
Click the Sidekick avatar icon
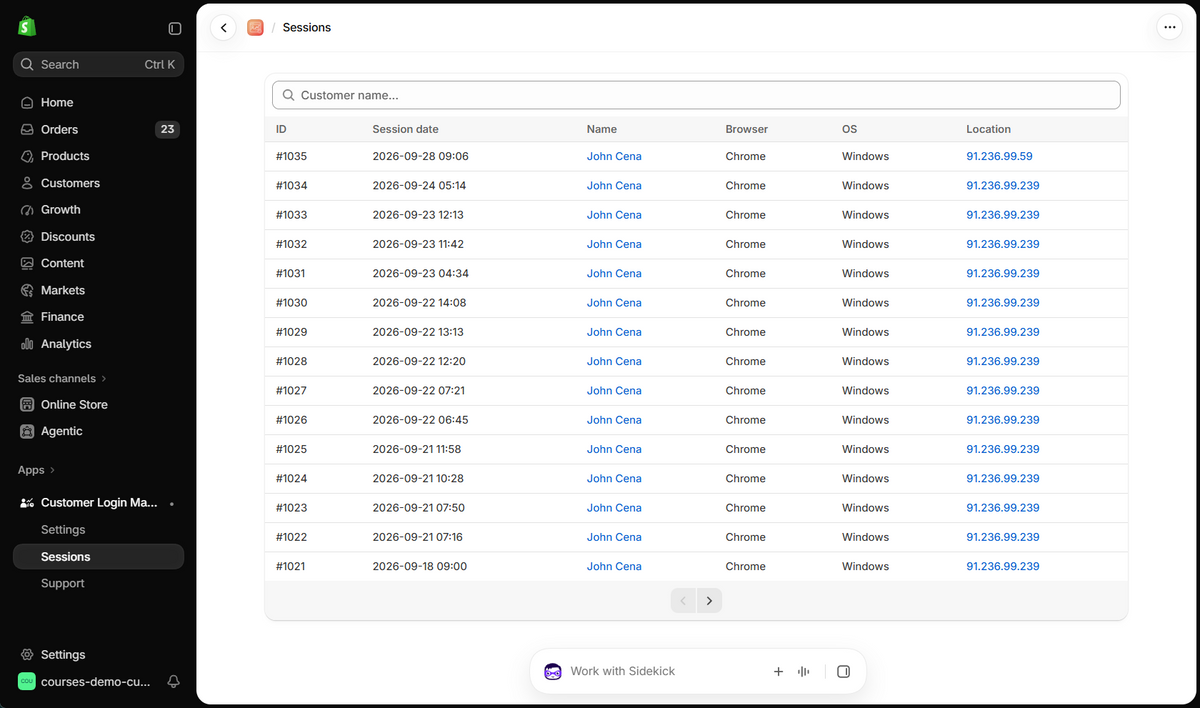[x=553, y=672]
